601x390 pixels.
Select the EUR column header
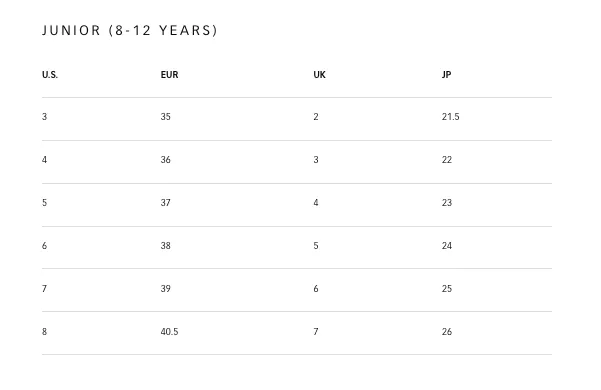tap(169, 75)
